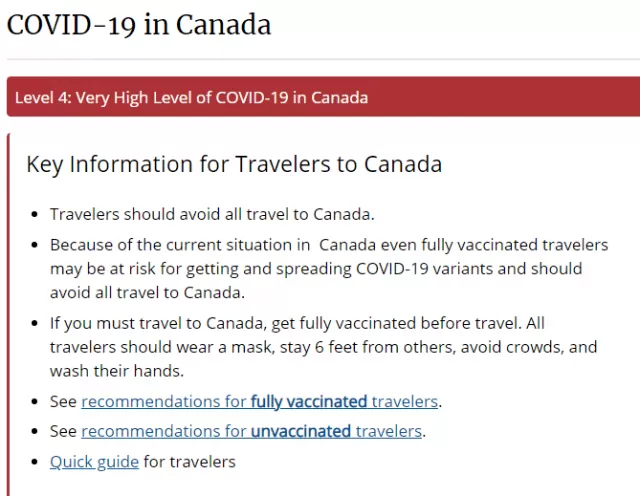Screen dimensions: 640x496
Task: Click the red Level 4 warning banner
Action: [323, 97]
